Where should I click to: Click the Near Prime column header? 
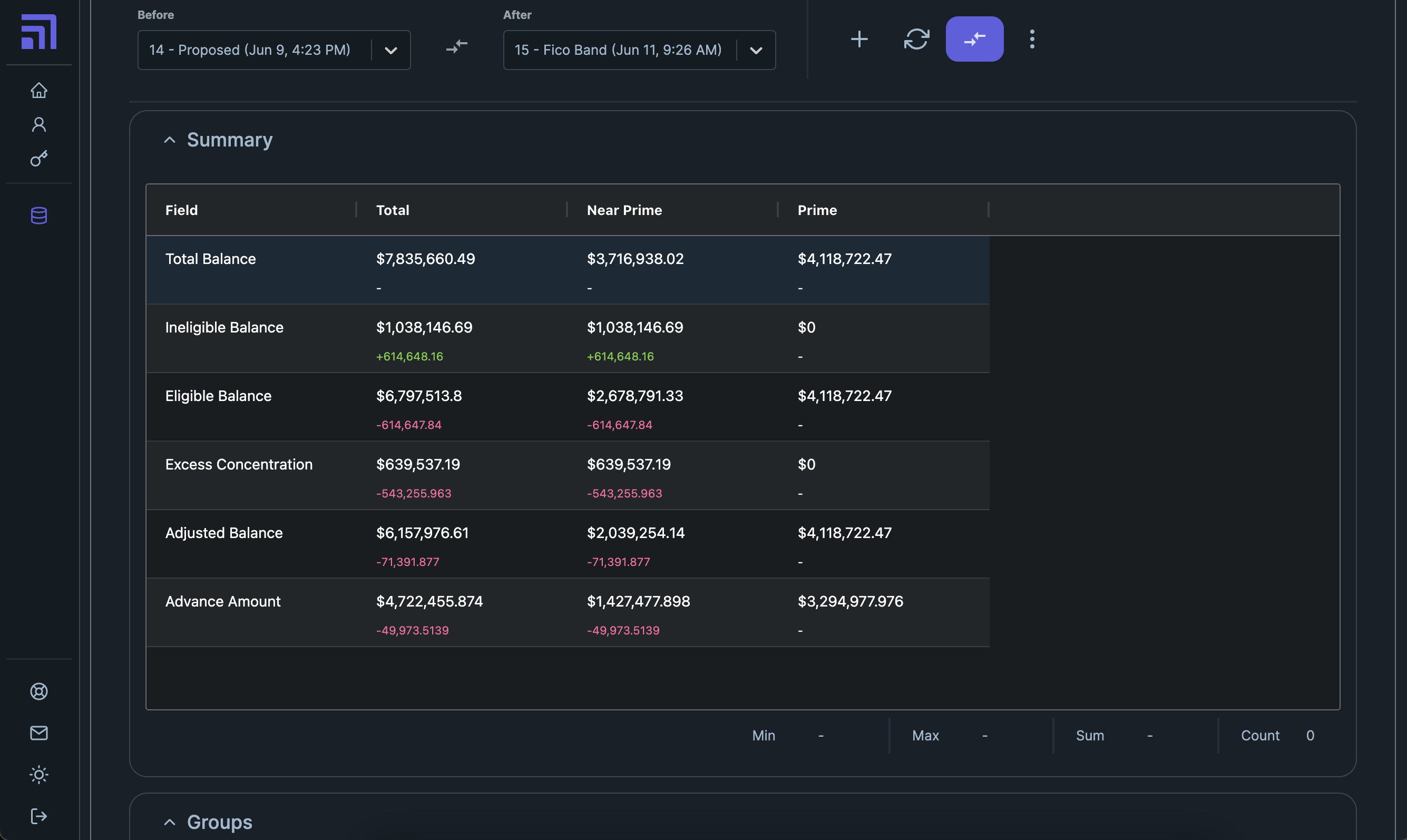tap(624, 210)
